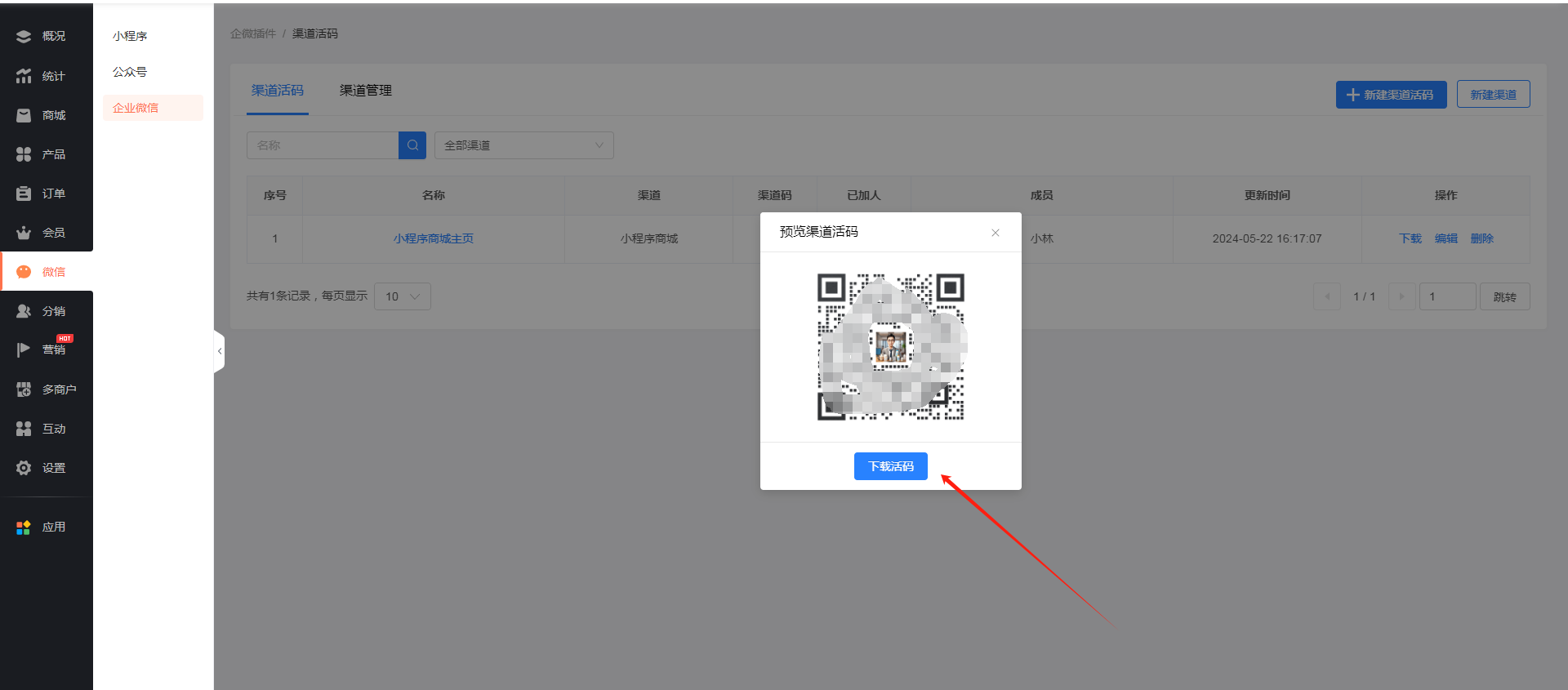This screenshot has height=690, width=1568.
Task: Click the 新建渠道活码 button
Action: [x=1392, y=95]
